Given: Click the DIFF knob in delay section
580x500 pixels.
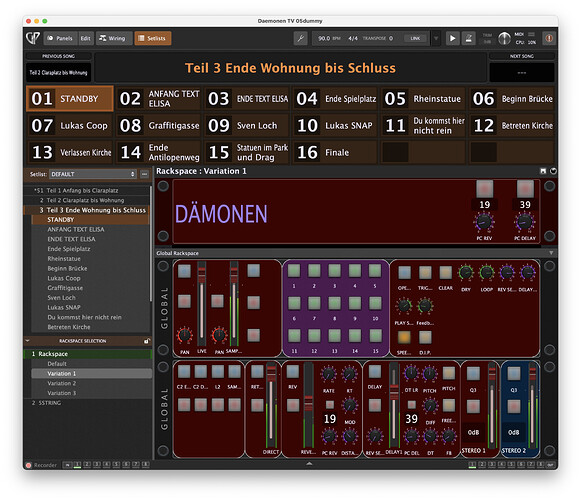Looking at the screenshot, I should click(x=430, y=405).
